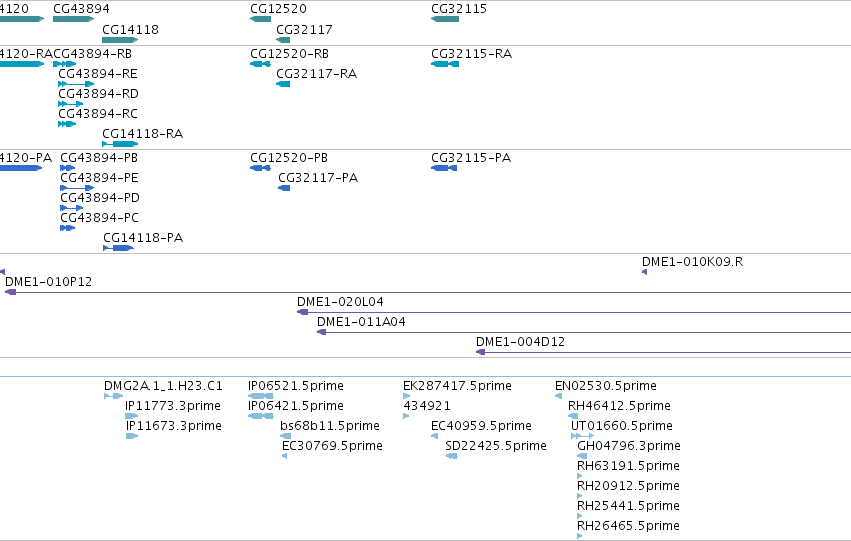Select transcript CG43894-RC

tap(67, 124)
